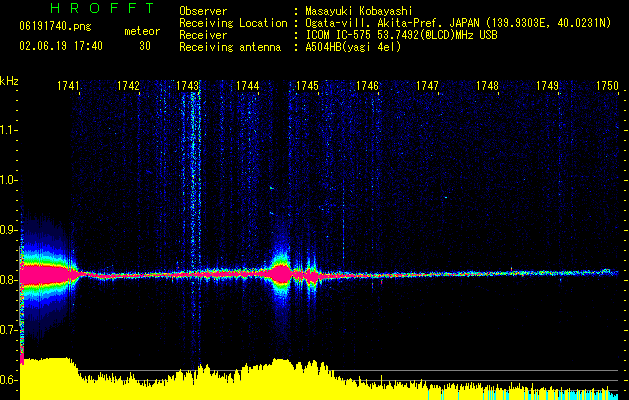This screenshot has width=629, height=400.
Task: Click the observer name Masayuki Kobayashi
Action: 359,11
